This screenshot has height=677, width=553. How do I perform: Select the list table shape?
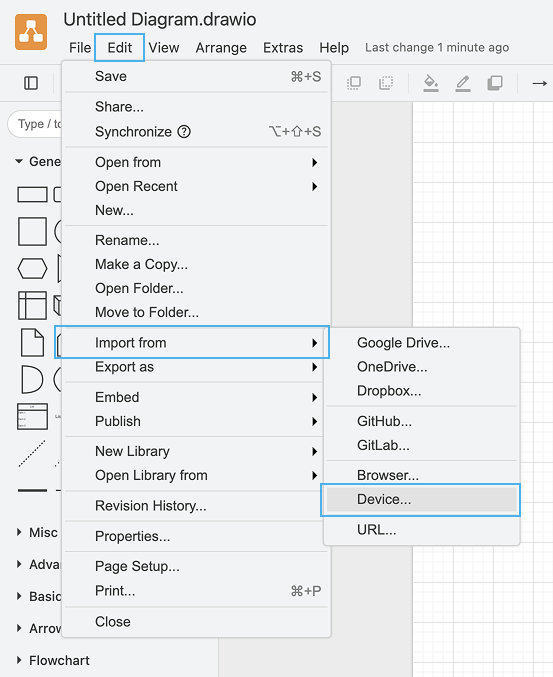click(32, 417)
